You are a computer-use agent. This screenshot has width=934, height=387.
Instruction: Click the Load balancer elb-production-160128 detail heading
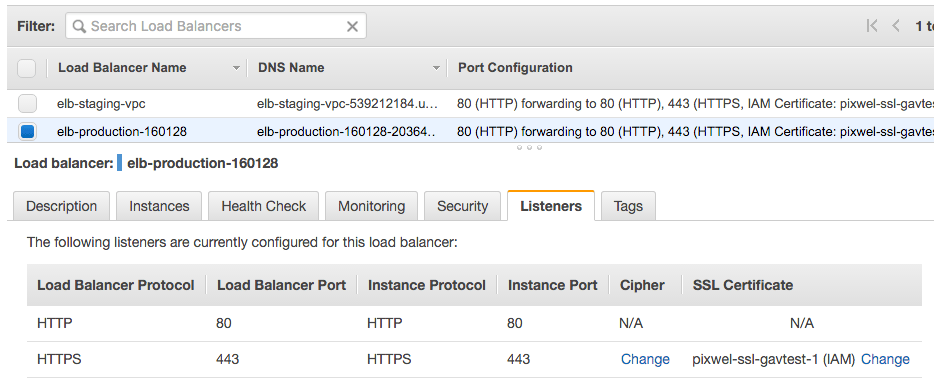pos(146,163)
